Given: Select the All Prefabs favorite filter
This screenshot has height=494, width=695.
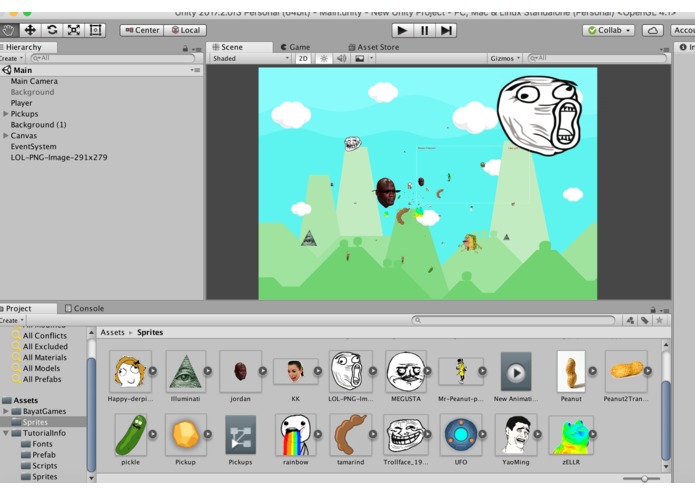Looking at the screenshot, I should (x=42, y=379).
